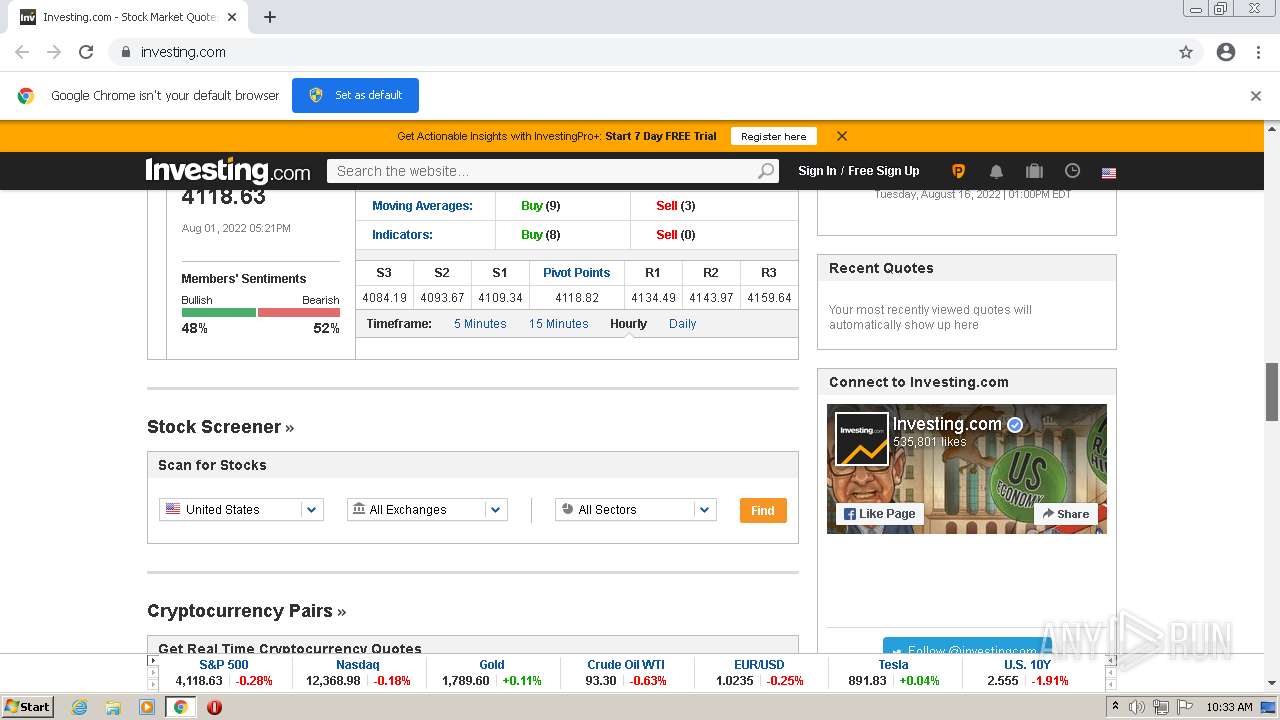
Task: Click the green Bullish sentiment bar
Action: pyautogui.click(x=219, y=312)
